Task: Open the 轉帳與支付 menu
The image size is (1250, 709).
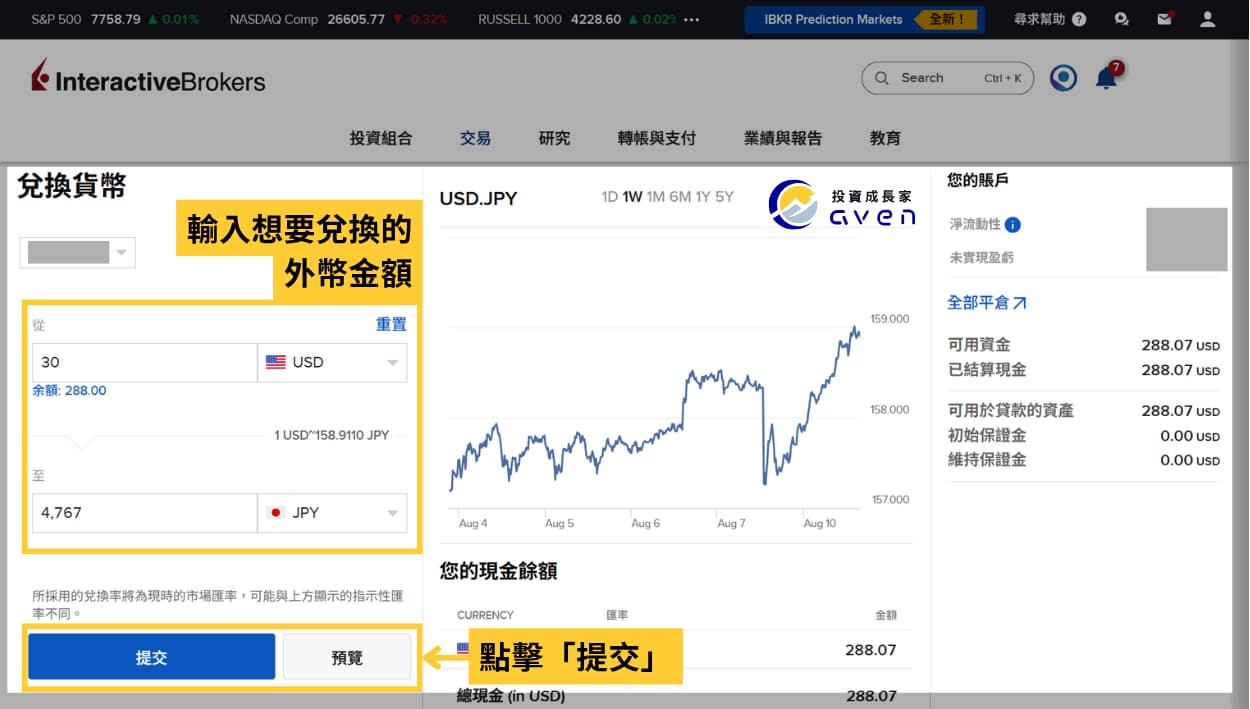Action: click(x=657, y=138)
